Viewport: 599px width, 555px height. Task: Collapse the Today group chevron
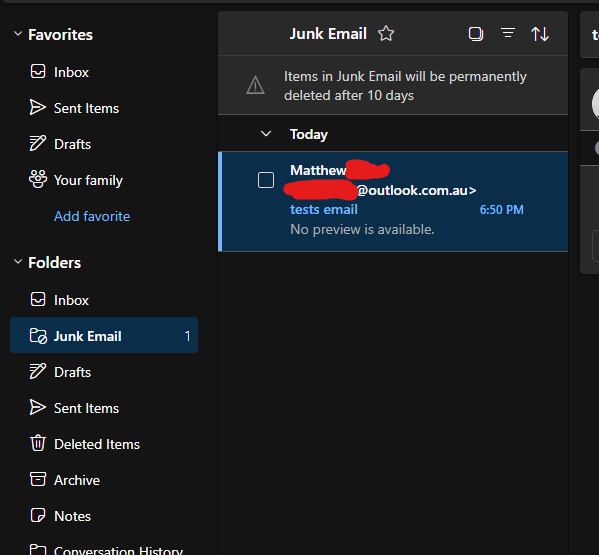pos(266,134)
